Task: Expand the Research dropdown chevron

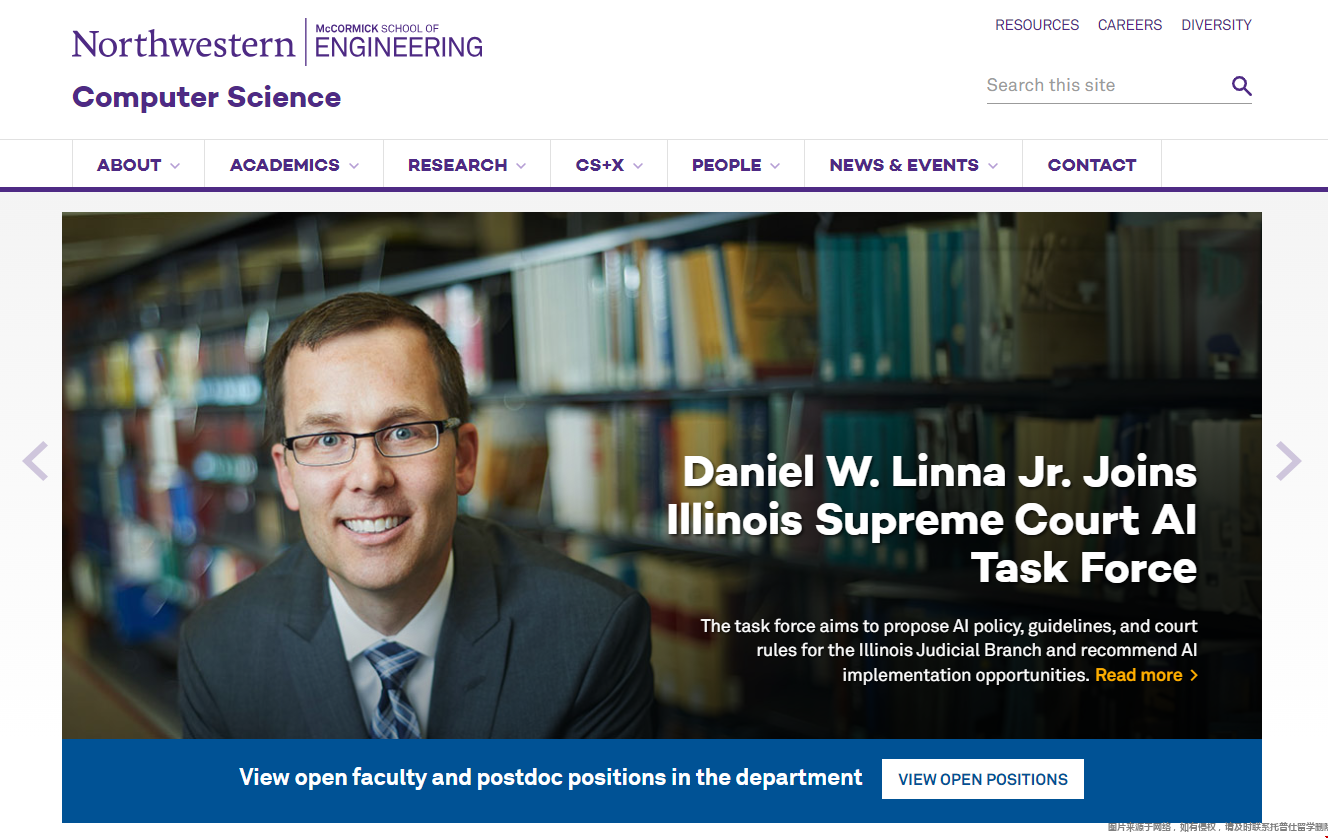Action: pyautogui.click(x=520, y=166)
